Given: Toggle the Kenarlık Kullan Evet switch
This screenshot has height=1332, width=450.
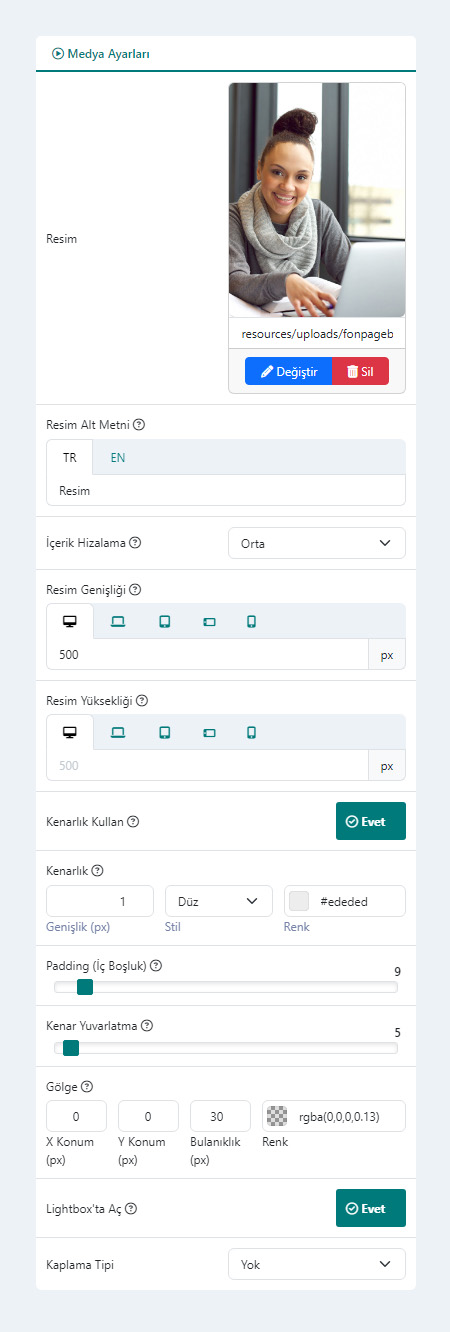Looking at the screenshot, I should [x=371, y=821].
